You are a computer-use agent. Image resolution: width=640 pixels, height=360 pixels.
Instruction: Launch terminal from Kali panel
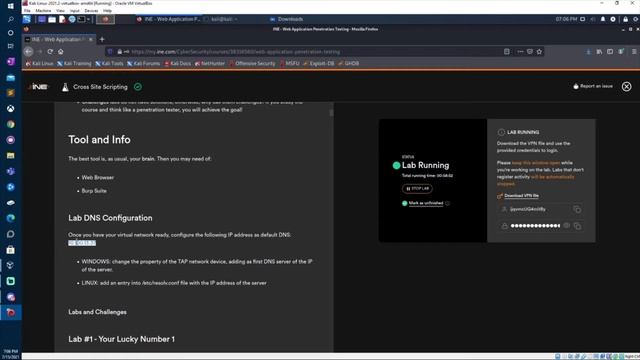click(x=81, y=19)
